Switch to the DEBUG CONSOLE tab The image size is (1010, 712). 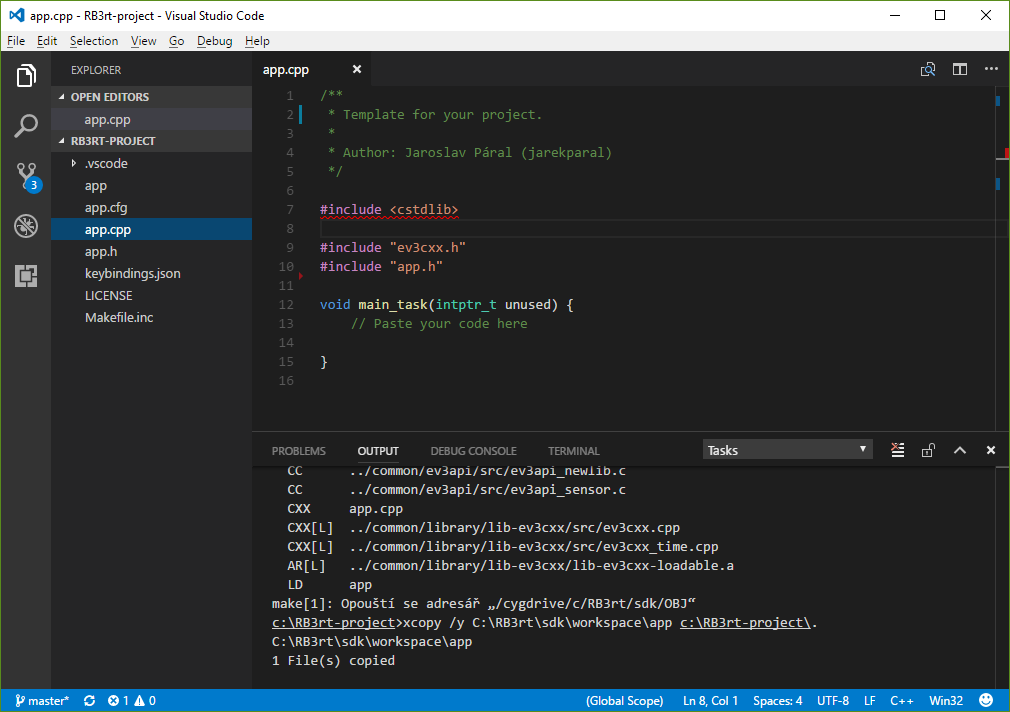[x=473, y=450]
